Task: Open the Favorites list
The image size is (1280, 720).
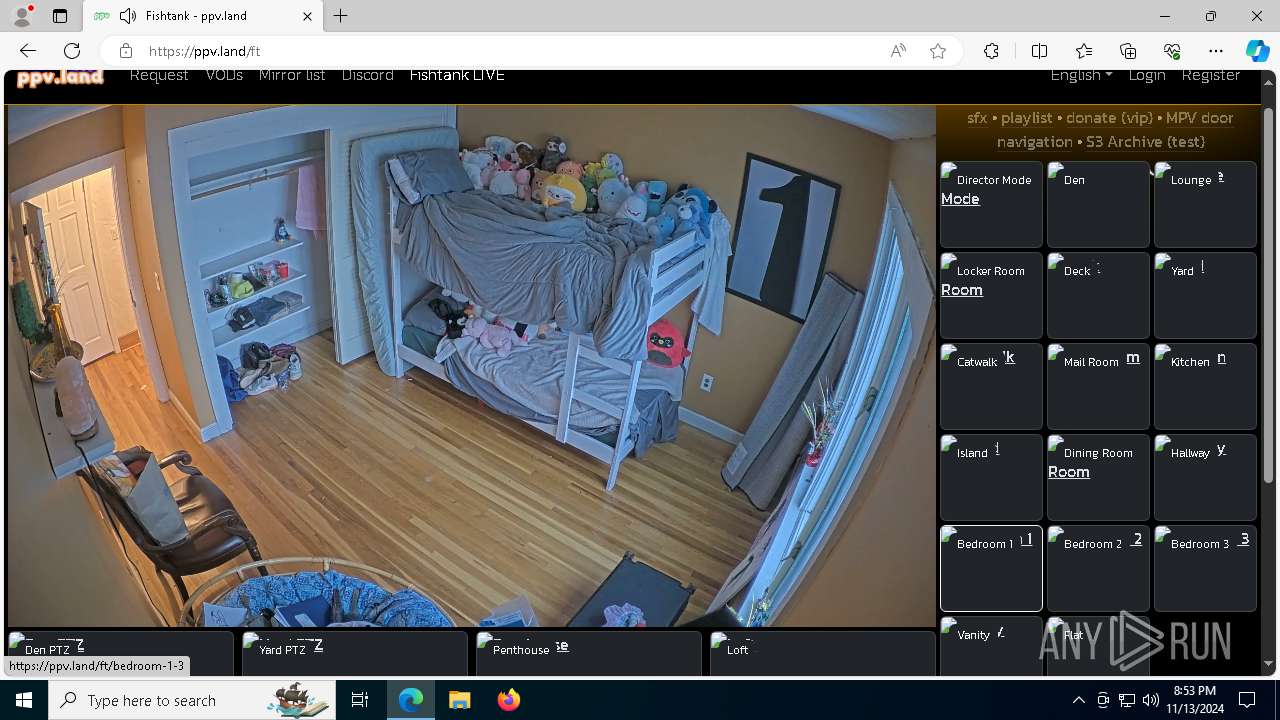Action: (1084, 51)
